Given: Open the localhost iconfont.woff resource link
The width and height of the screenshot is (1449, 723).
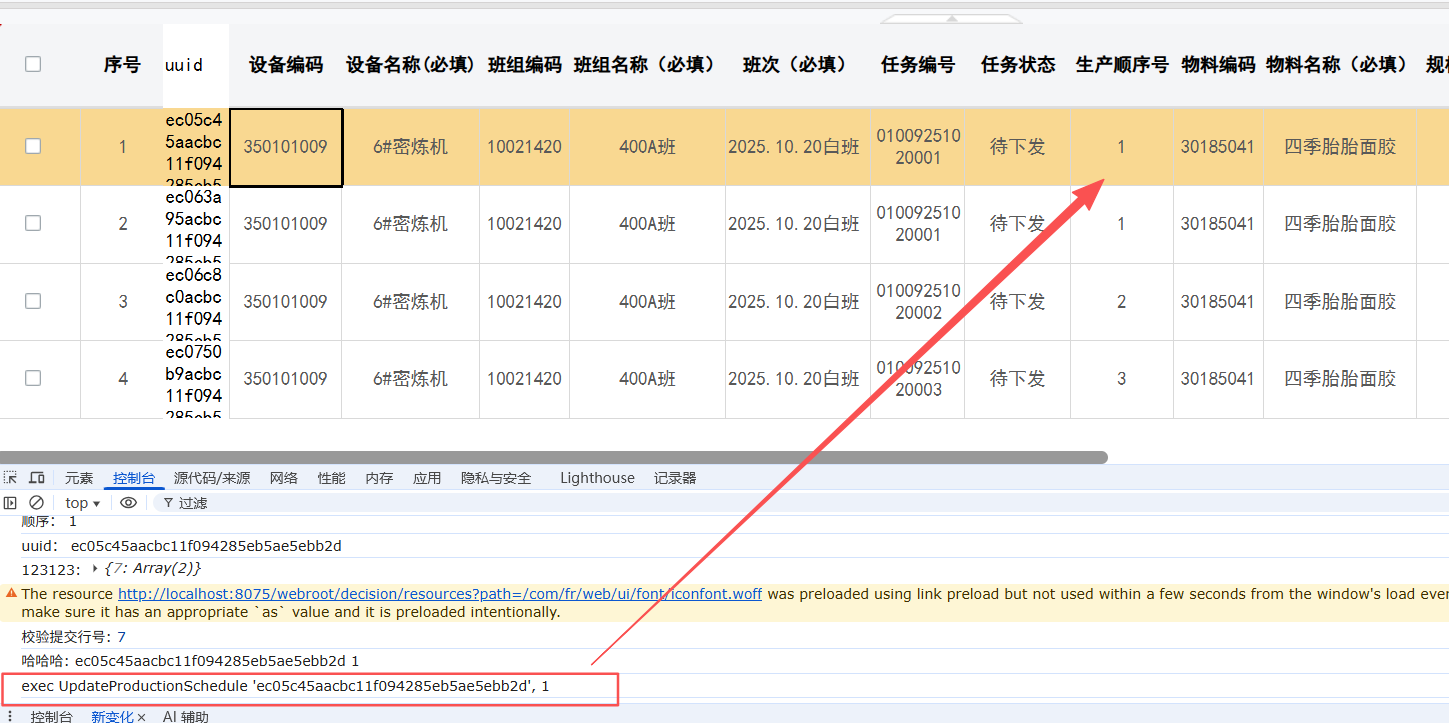Looking at the screenshot, I should [440, 594].
